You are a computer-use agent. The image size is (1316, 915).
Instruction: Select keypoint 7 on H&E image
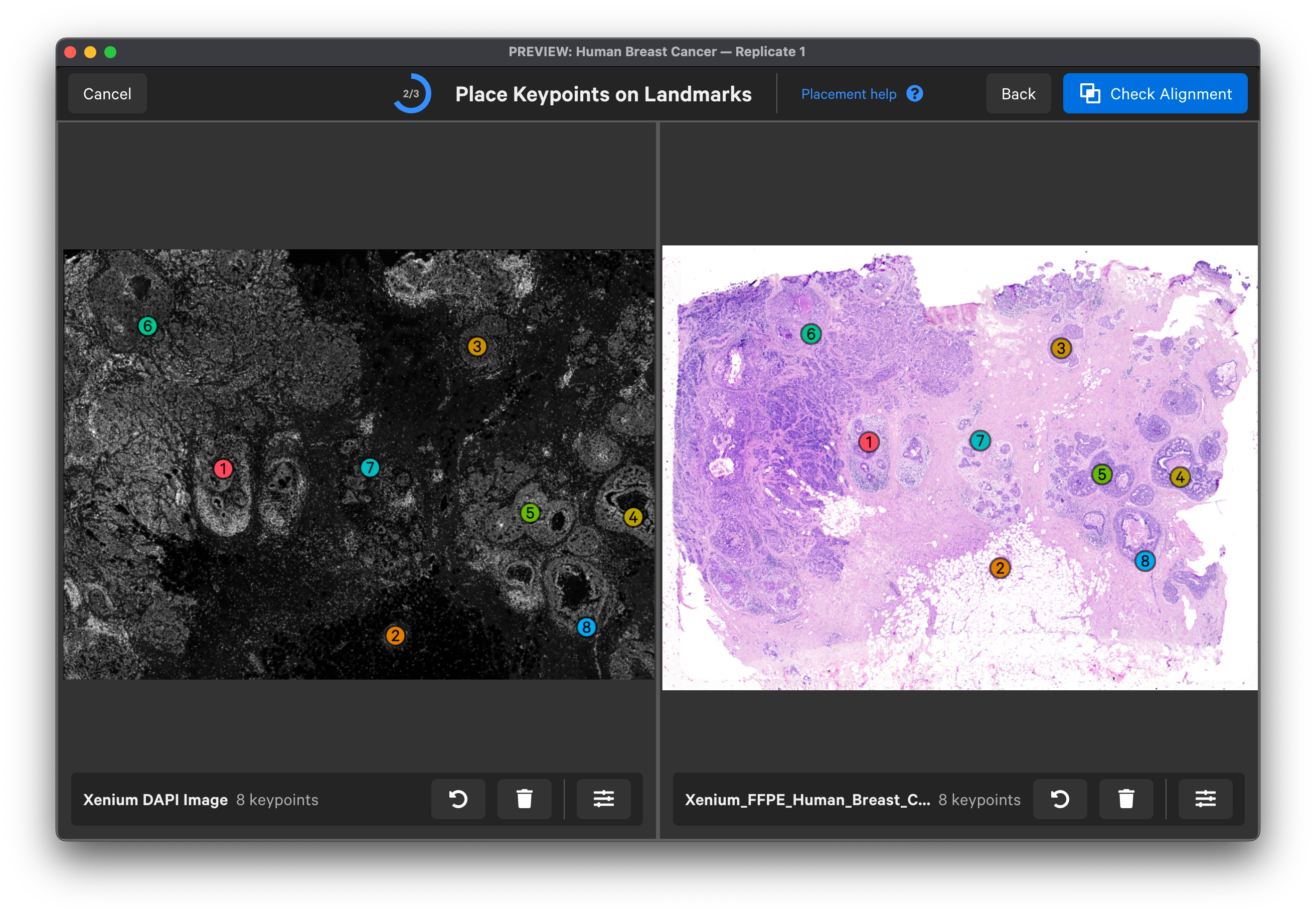980,440
